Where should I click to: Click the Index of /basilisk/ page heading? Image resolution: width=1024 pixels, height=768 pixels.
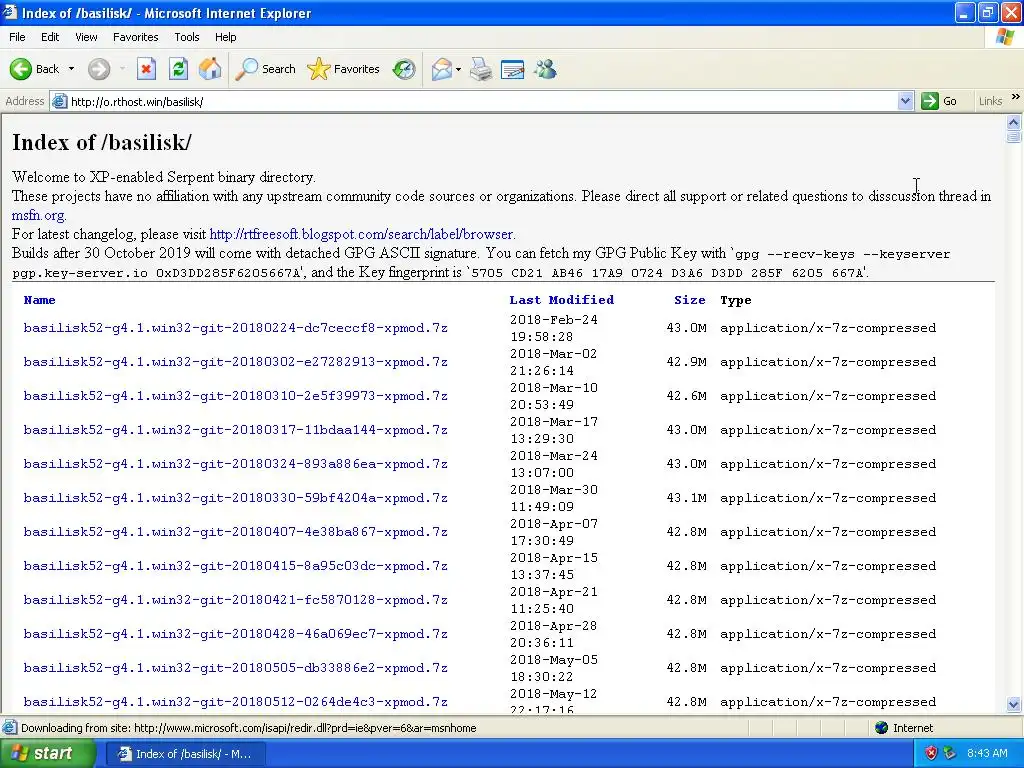pyautogui.click(x=102, y=142)
